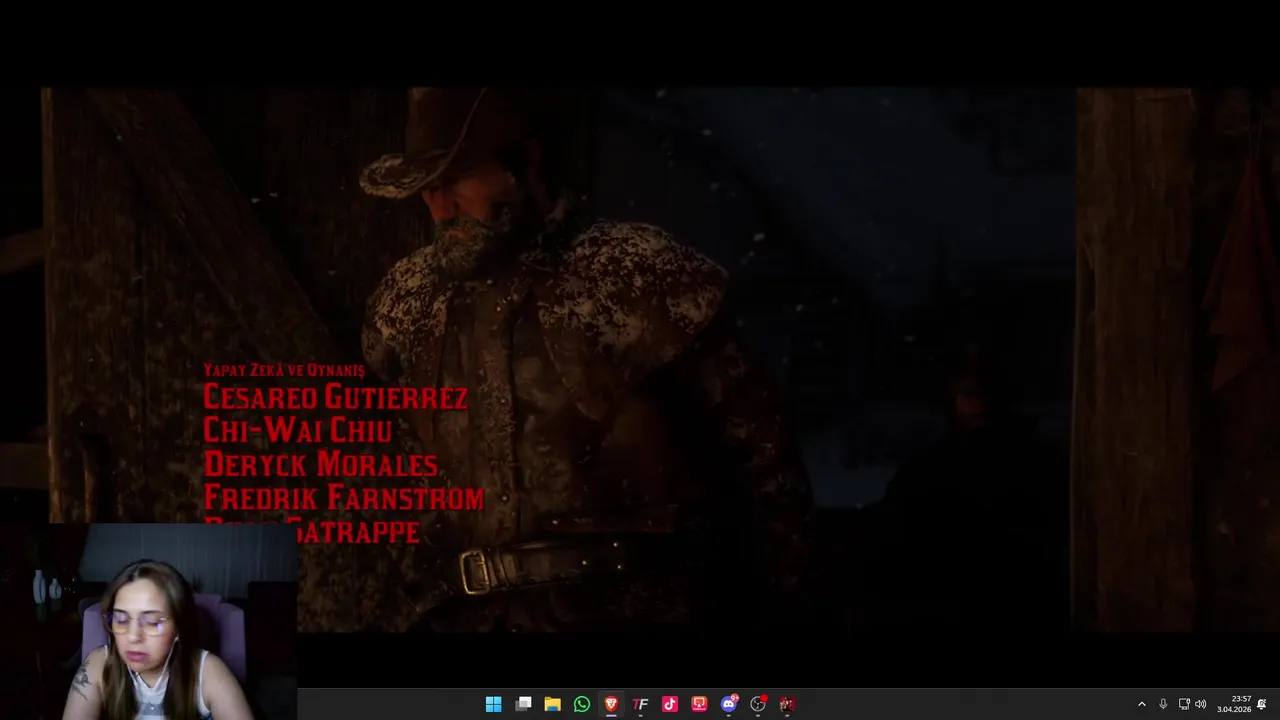The height and width of the screenshot is (720, 1280).
Task: Open the Windows Start menu
Action: click(493, 704)
